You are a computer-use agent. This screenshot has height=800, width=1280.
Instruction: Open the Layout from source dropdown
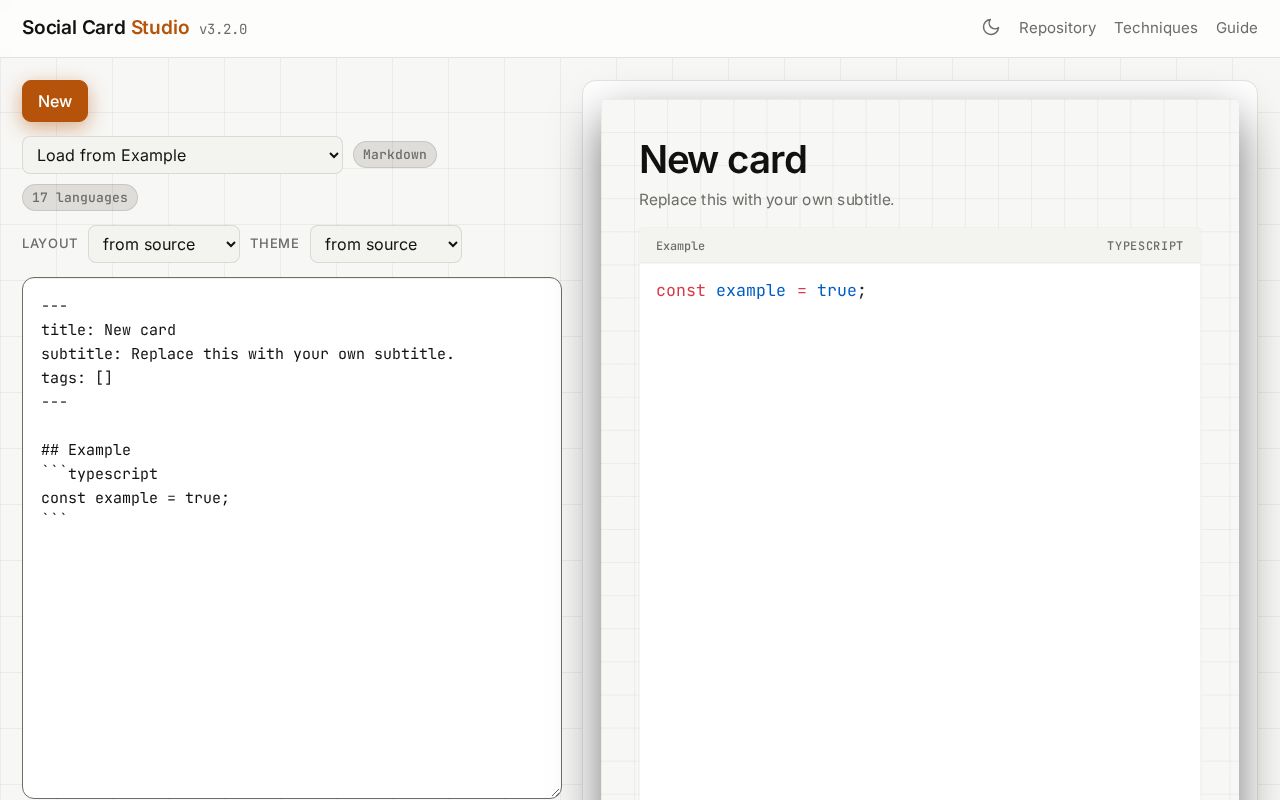tap(164, 244)
